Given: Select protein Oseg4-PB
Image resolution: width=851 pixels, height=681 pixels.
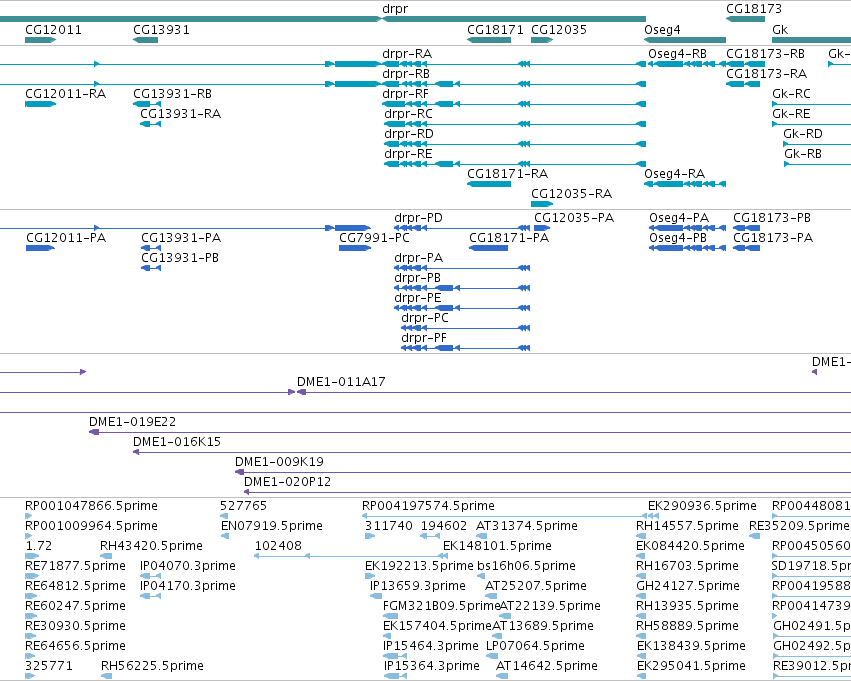Looking at the screenshot, I should tap(678, 238).
